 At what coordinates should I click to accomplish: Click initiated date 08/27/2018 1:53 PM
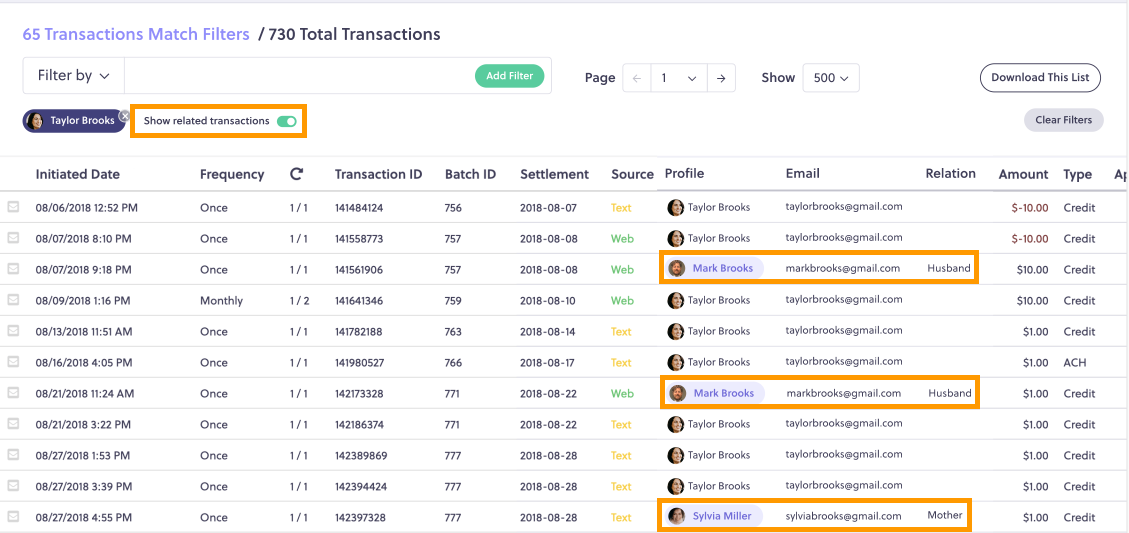click(x=83, y=455)
